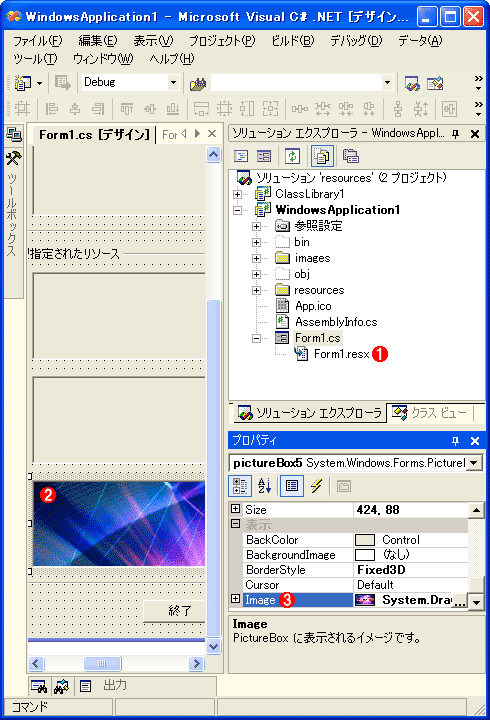
Task: Toggle the categorized view button in Properties
Action: [240, 485]
